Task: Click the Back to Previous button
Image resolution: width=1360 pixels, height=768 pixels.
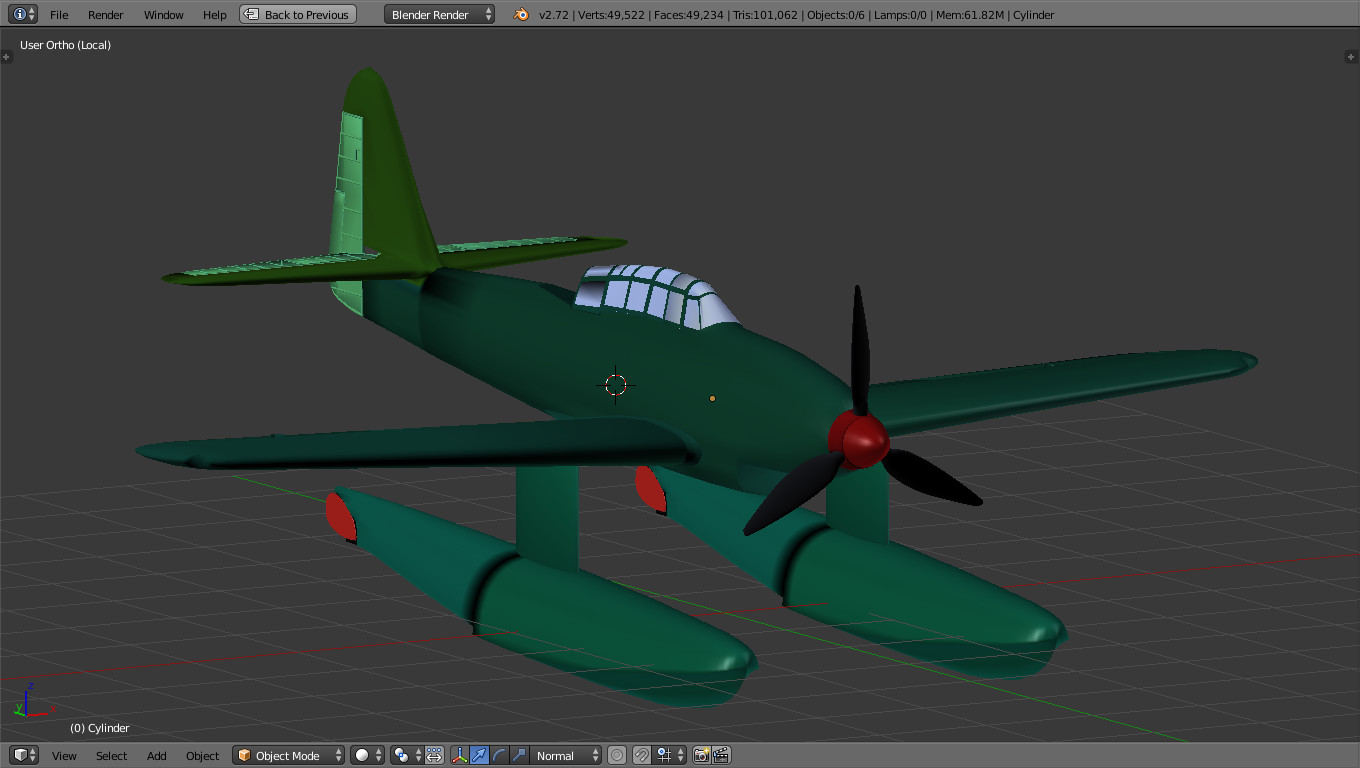Action: 298,14
